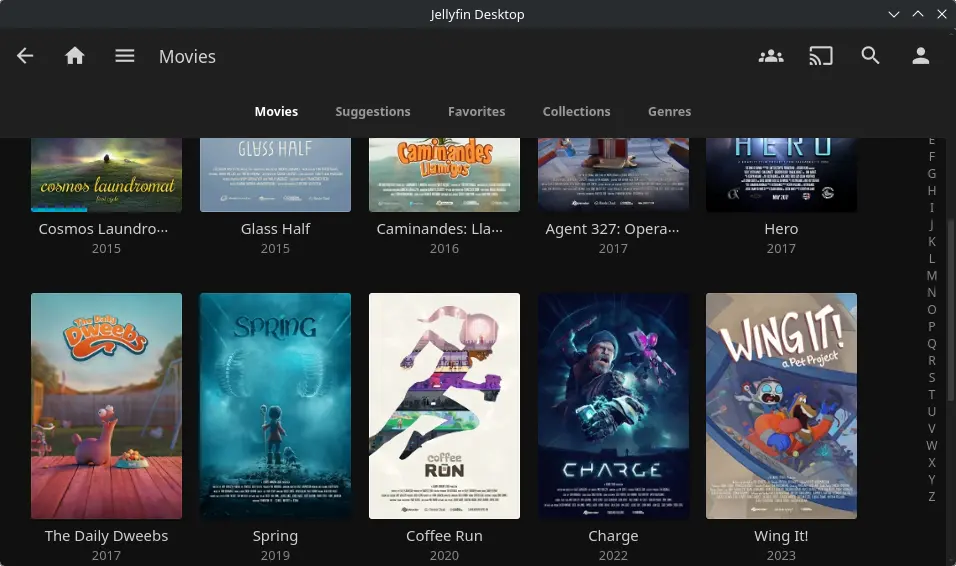Viewport: 956px width, 566px height.
Task: Jump to letter P in alphabet picker
Action: [x=932, y=327]
